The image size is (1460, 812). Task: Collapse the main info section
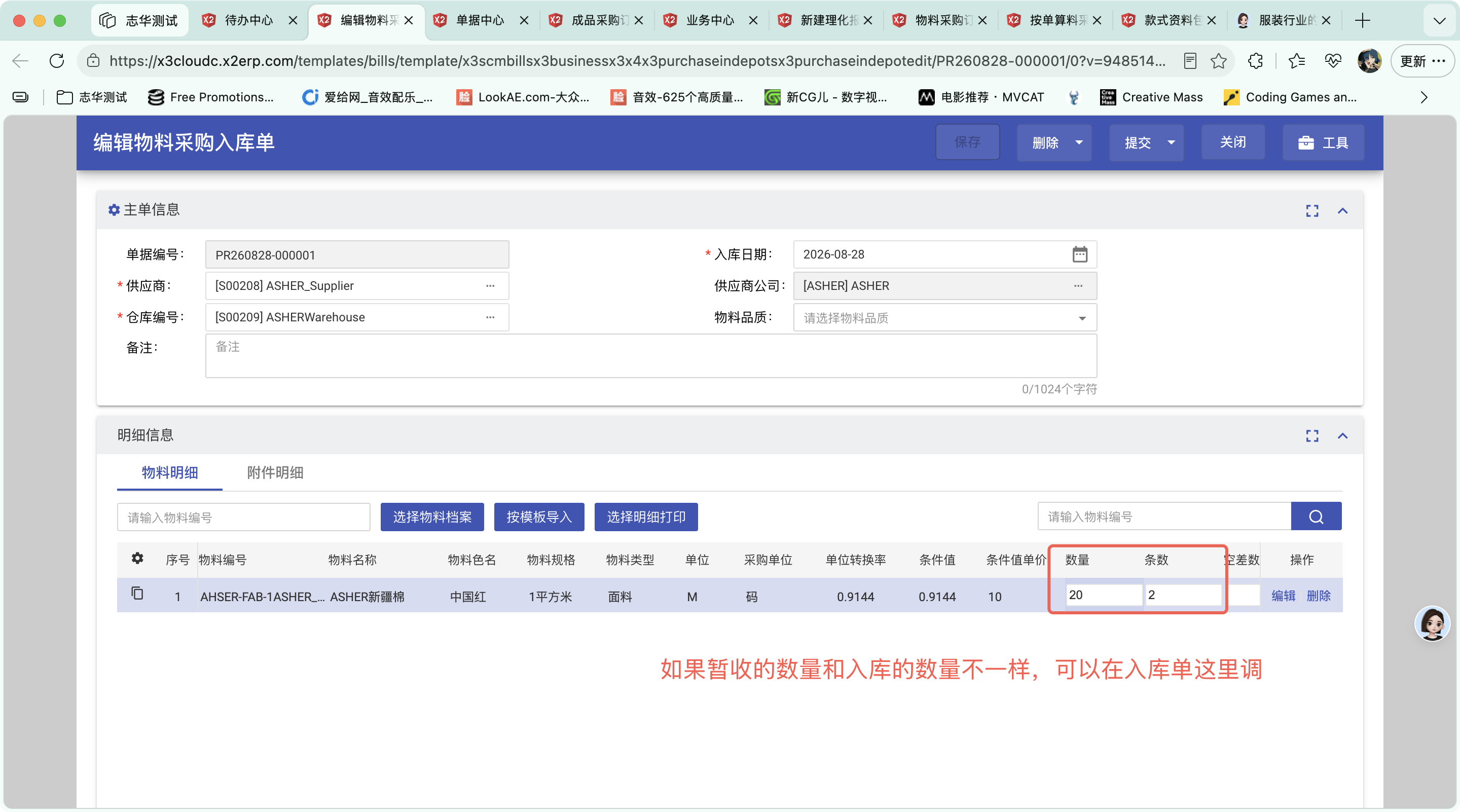(x=1342, y=211)
